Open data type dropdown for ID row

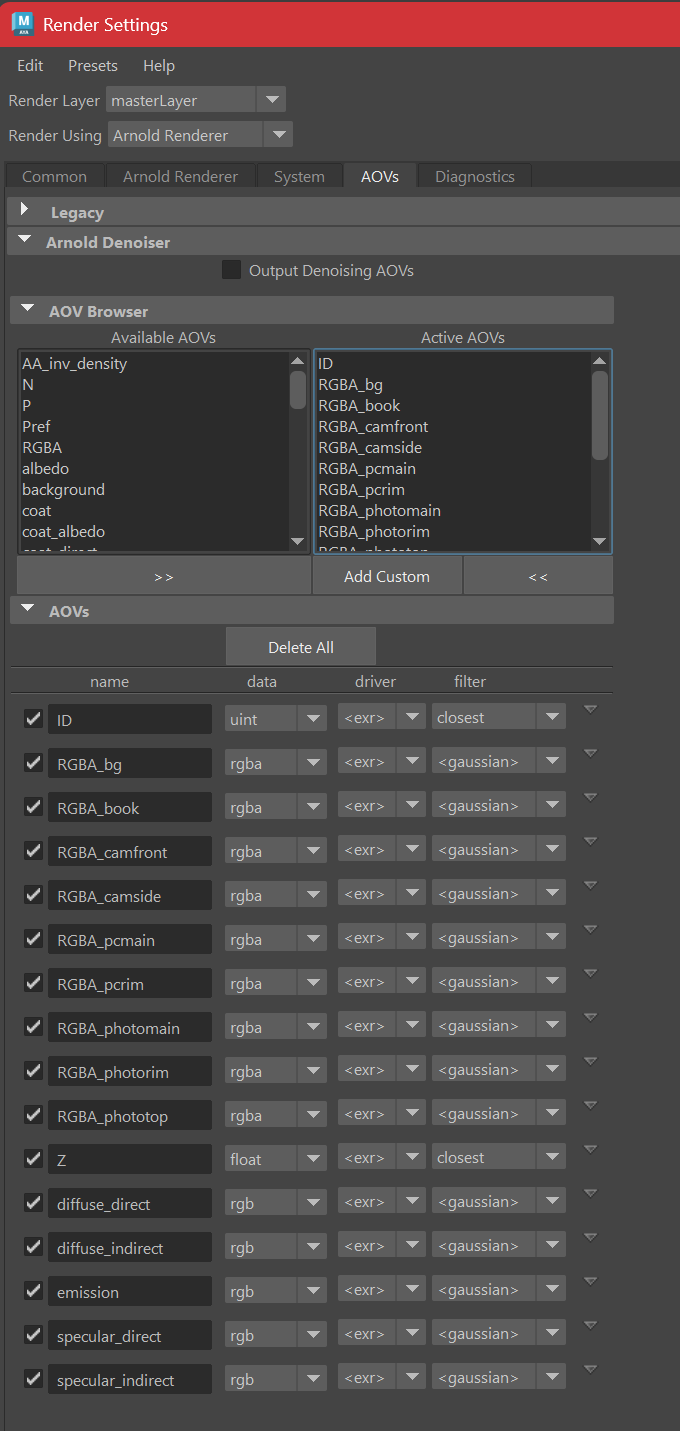tap(275, 718)
